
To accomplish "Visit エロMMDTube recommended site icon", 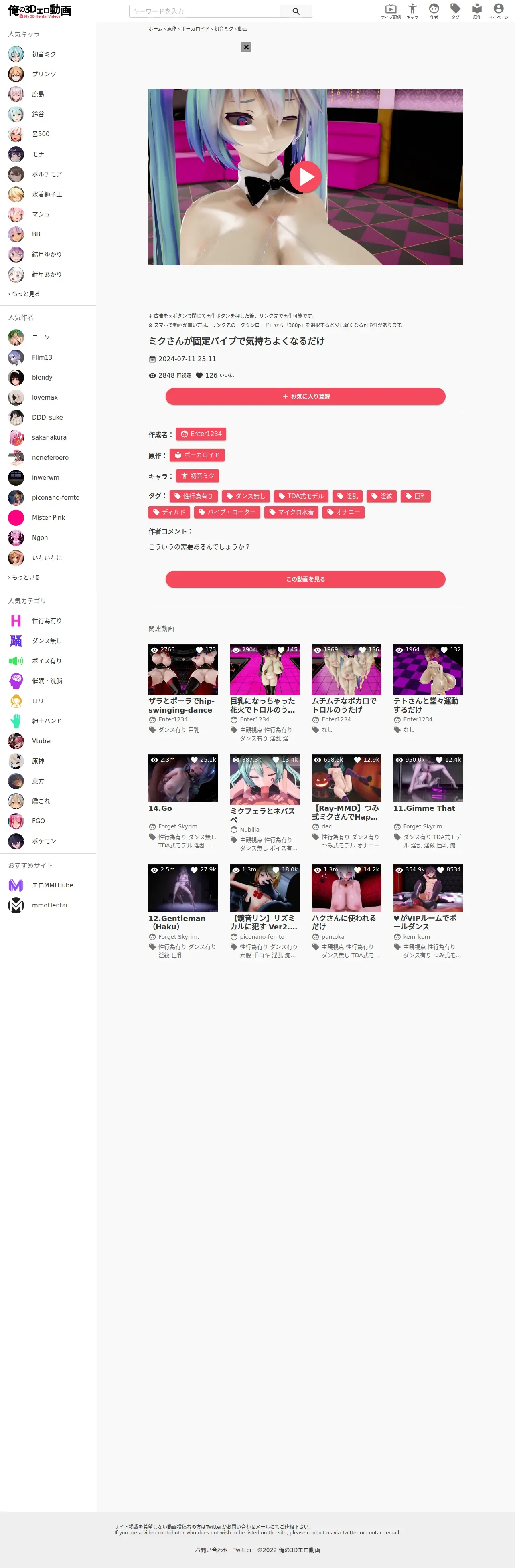I will coord(16,886).
